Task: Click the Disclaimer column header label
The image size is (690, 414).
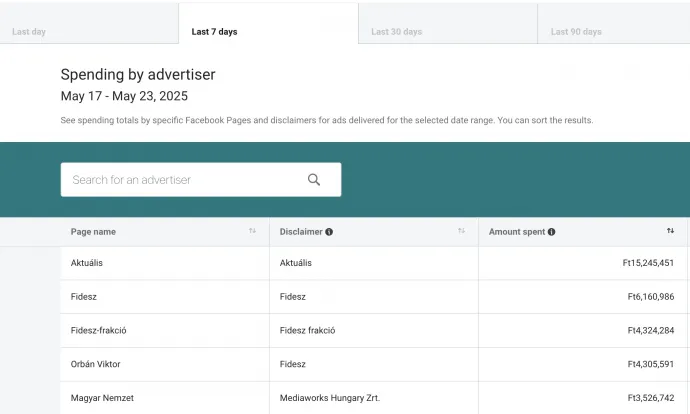Action: point(301,232)
